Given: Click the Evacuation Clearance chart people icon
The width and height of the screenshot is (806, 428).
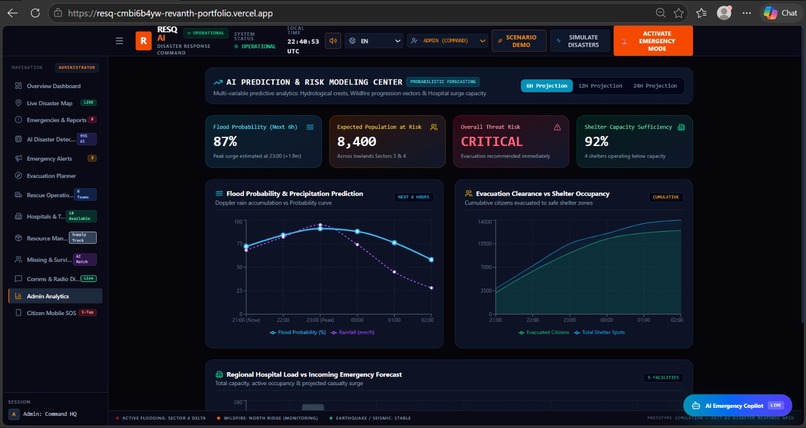Looking at the screenshot, I should [x=468, y=194].
